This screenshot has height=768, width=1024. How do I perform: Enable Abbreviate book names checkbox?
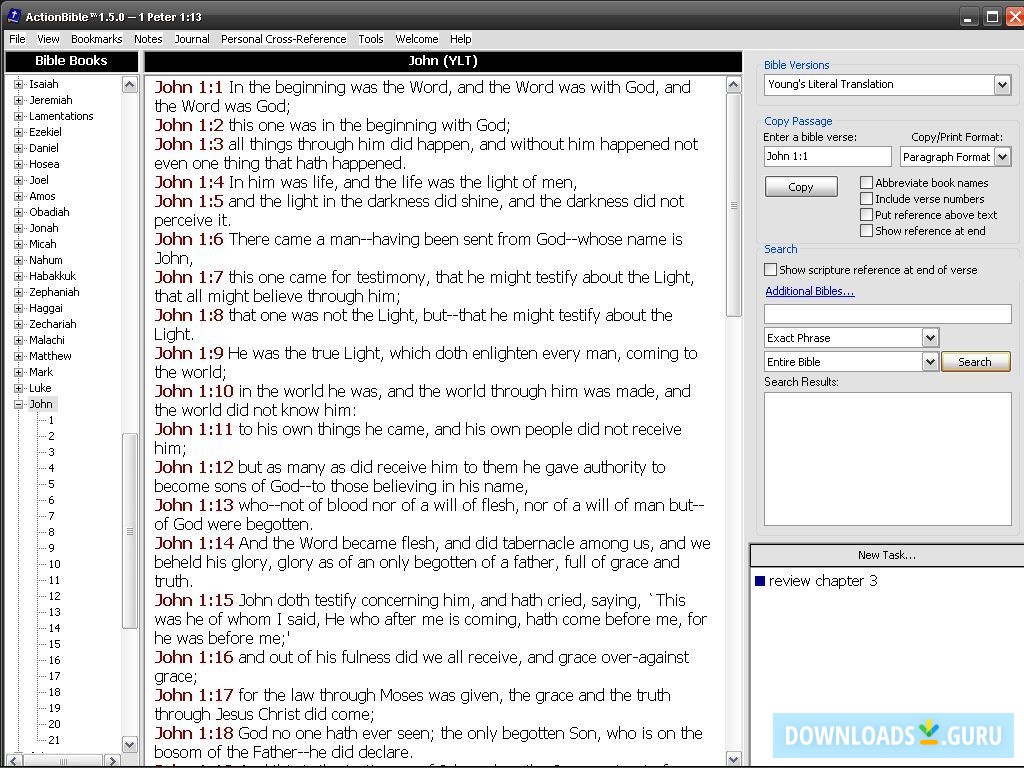866,183
